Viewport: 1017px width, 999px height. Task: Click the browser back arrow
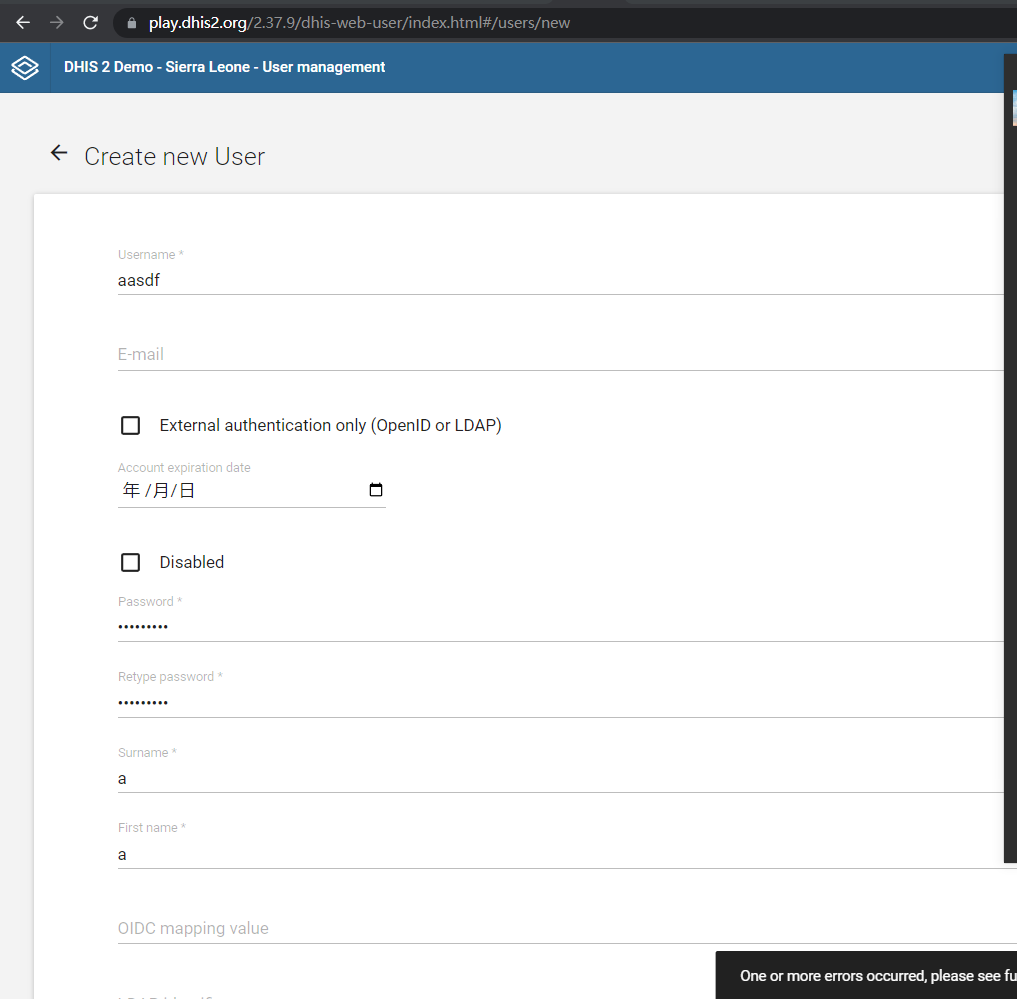(x=23, y=23)
